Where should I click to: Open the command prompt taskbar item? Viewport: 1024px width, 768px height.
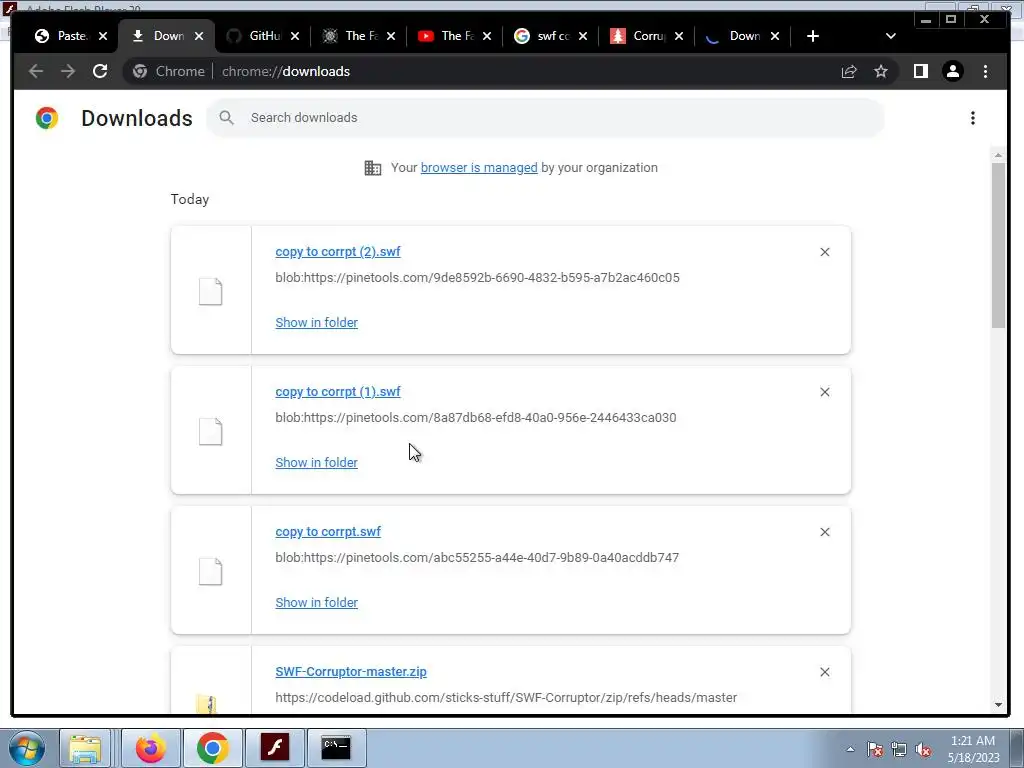(x=336, y=748)
